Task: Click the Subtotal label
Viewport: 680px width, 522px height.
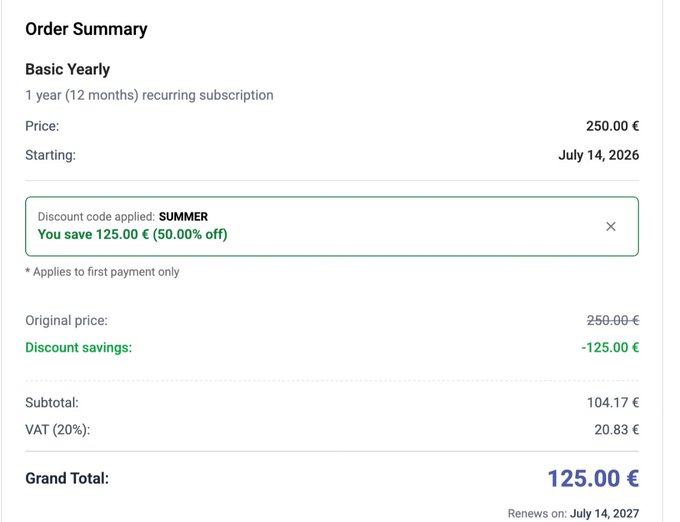Action: pyautogui.click(x=52, y=402)
